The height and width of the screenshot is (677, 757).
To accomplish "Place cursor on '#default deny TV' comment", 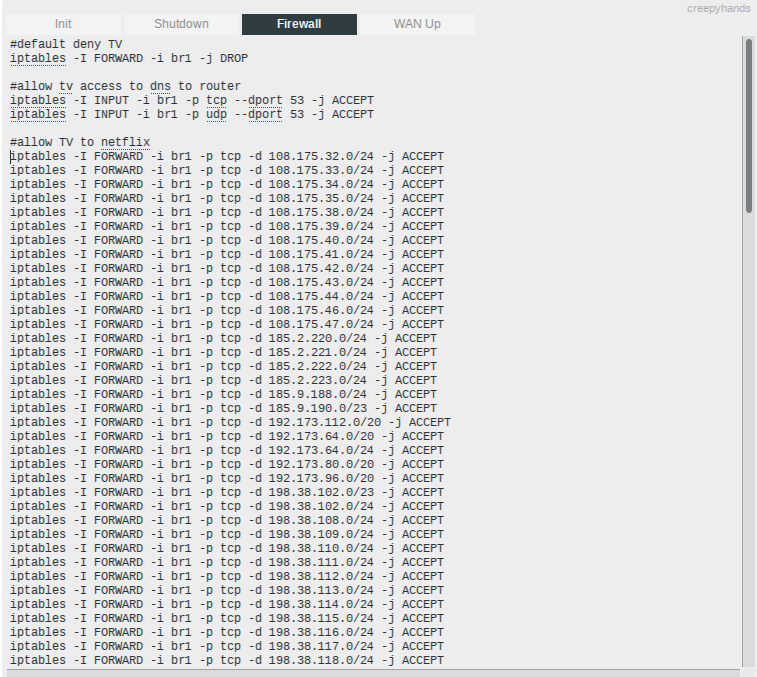I will 66,45.
